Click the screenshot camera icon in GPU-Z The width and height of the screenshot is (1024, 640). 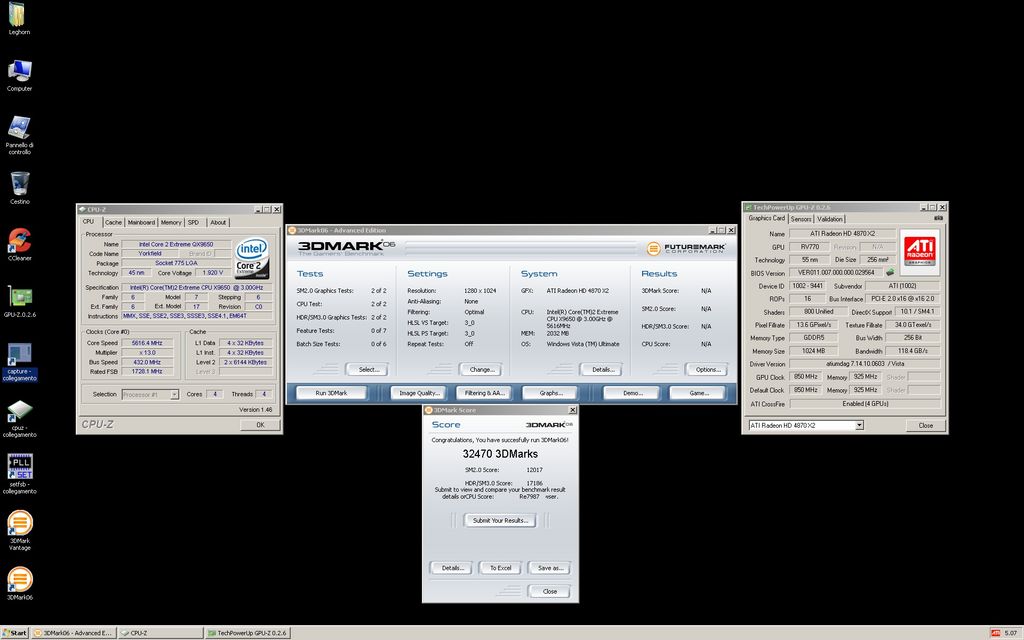(938, 218)
